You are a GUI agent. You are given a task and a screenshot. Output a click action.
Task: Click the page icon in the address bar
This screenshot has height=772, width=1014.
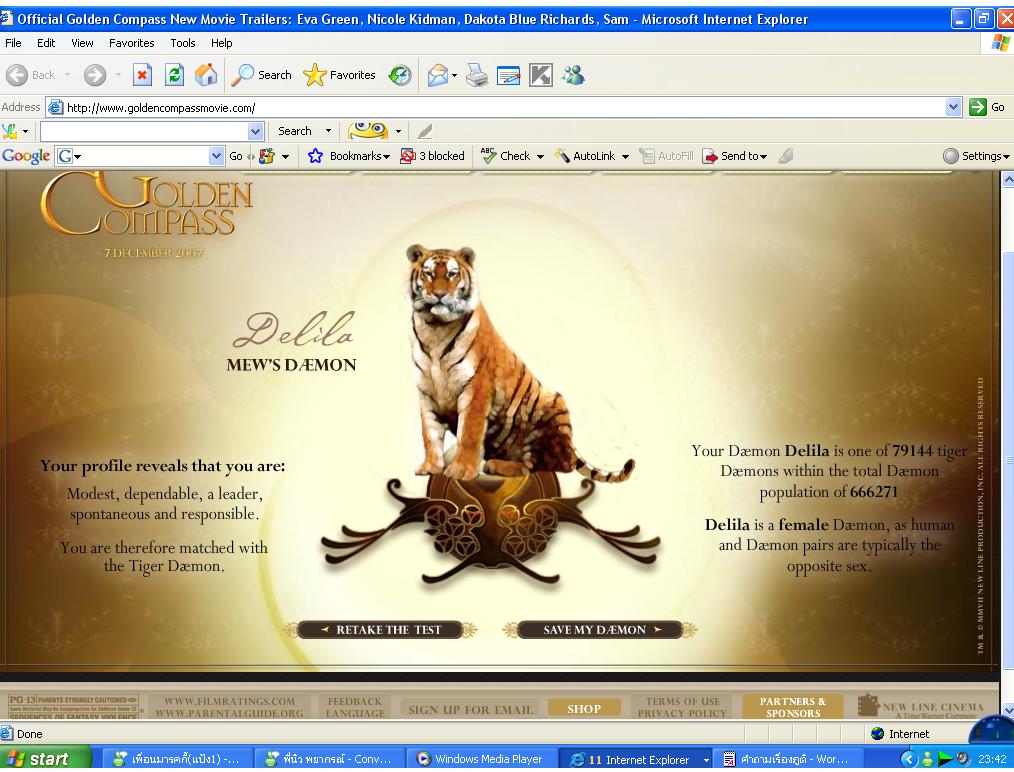56,107
